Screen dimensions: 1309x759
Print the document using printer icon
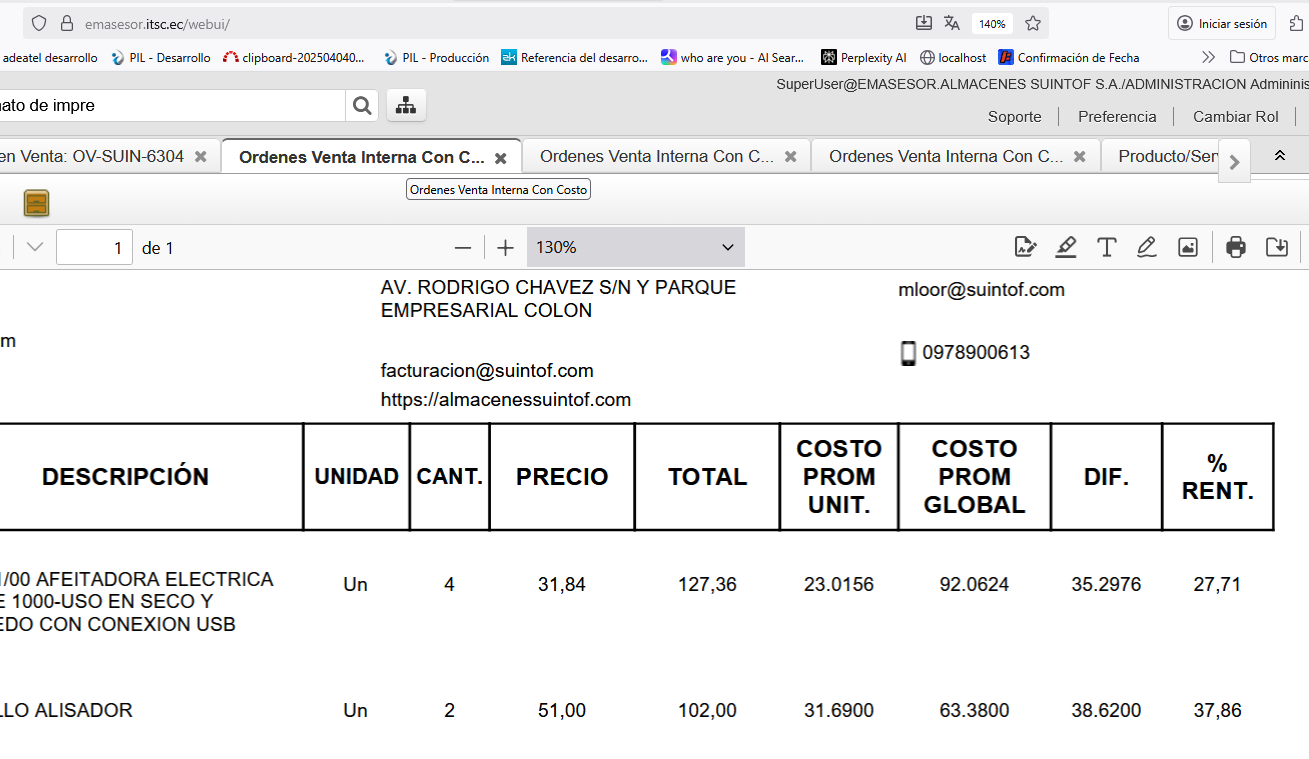click(x=1236, y=247)
